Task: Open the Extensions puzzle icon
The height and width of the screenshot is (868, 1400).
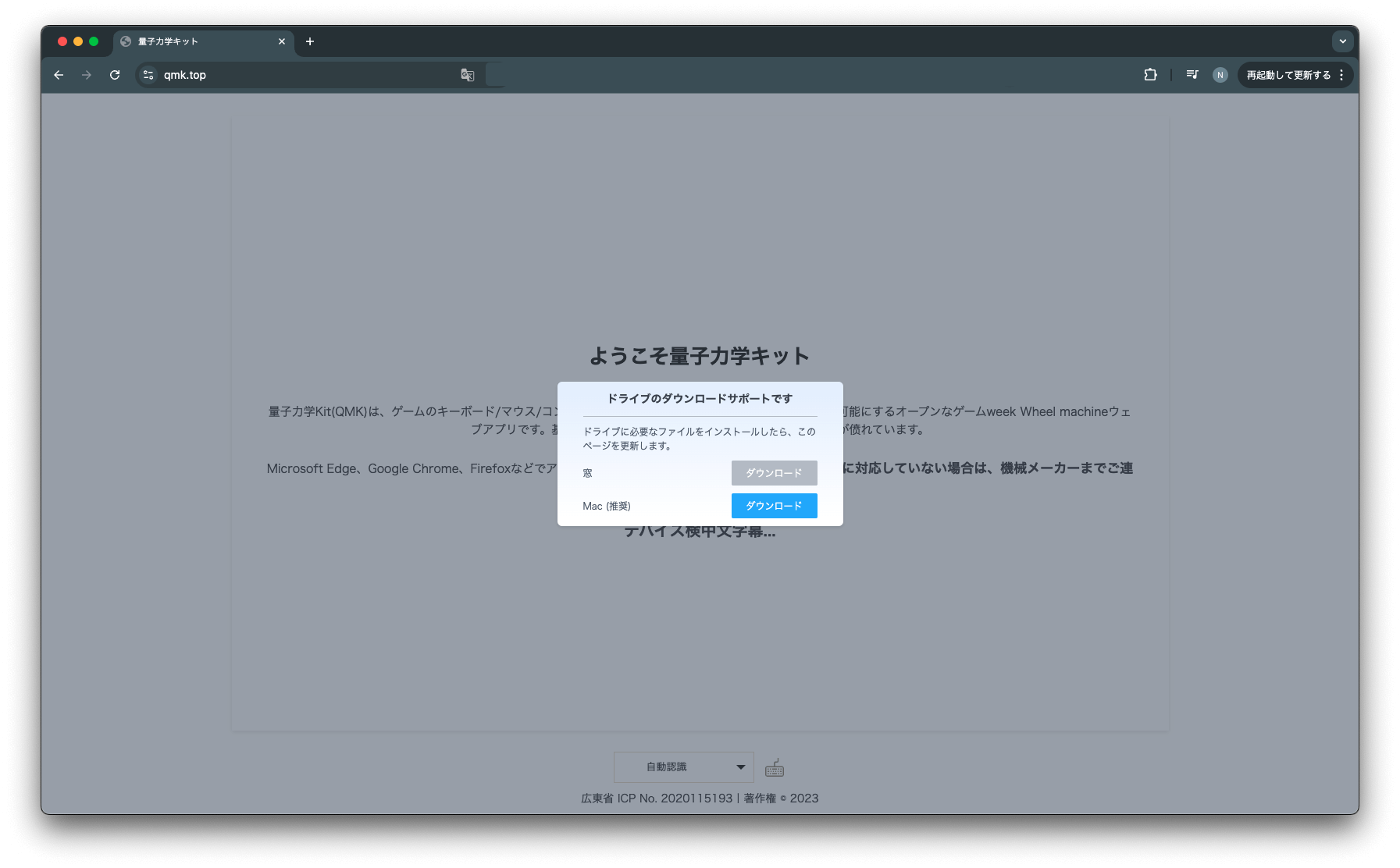Action: 1150,75
